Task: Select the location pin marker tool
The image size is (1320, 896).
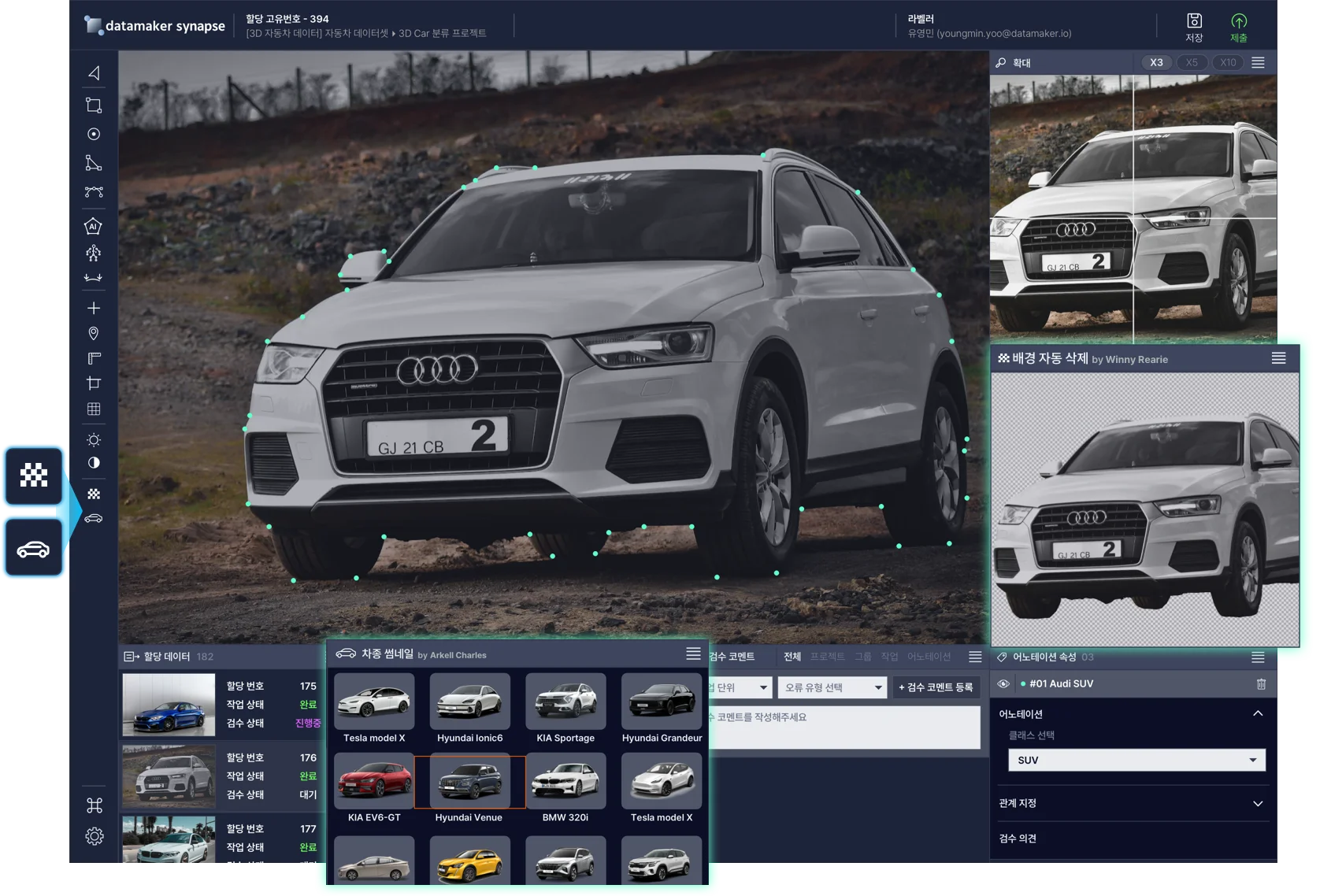Action: coord(94,334)
